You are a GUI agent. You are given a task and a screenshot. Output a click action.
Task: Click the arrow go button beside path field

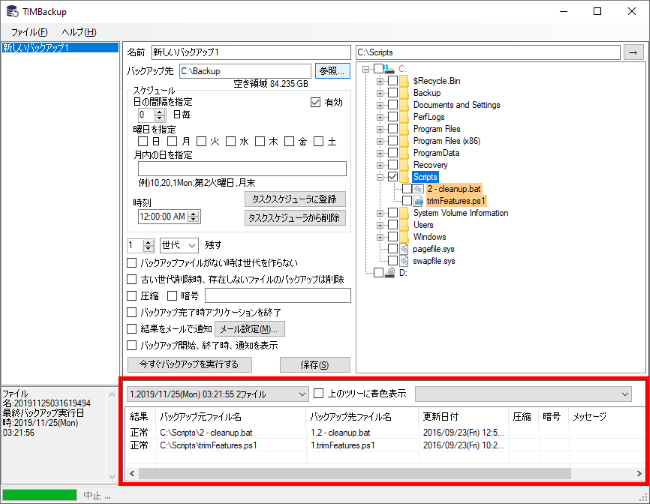[x=633, y=53]
